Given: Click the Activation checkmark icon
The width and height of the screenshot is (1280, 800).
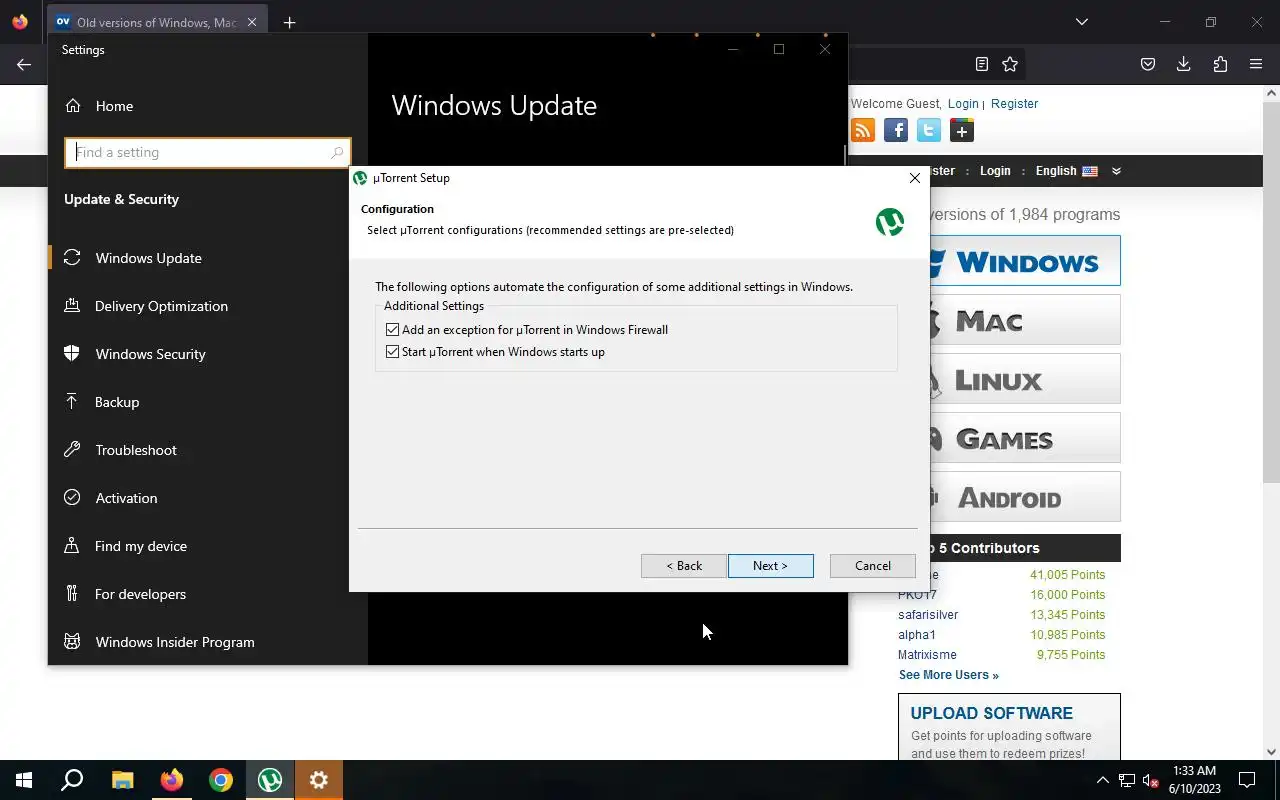Looking at the screenshot, I should coord(72,497).
